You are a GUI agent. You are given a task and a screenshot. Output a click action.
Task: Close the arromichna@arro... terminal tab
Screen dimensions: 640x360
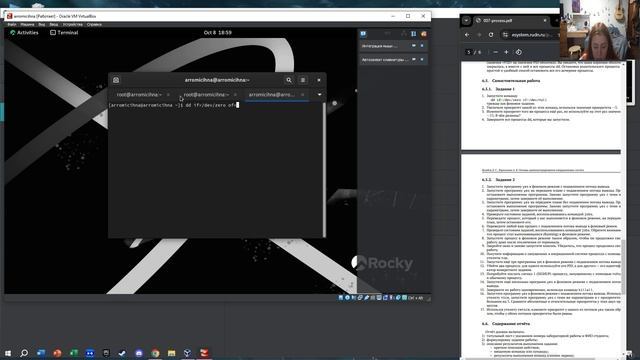pyautogui.click(x=302, y=95)
